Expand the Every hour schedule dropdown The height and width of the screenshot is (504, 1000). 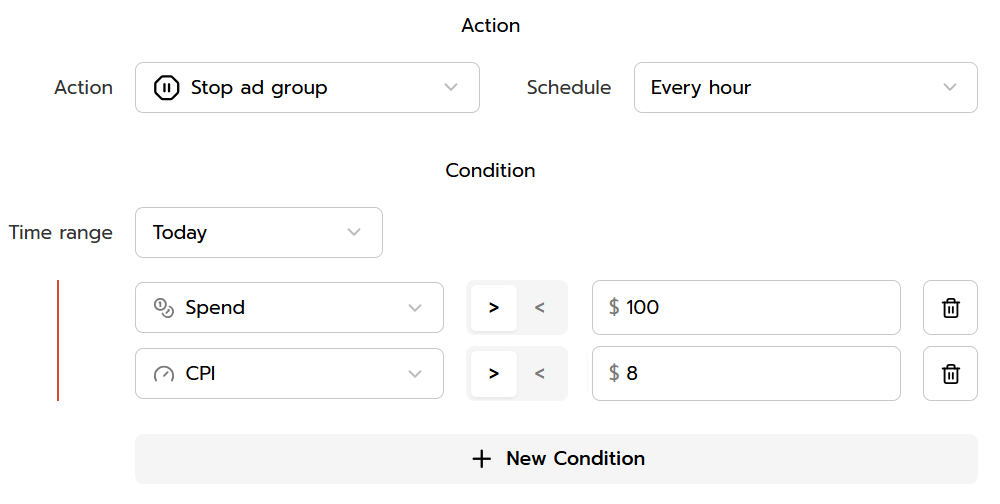pyautogui.click(x=805, y=88)
